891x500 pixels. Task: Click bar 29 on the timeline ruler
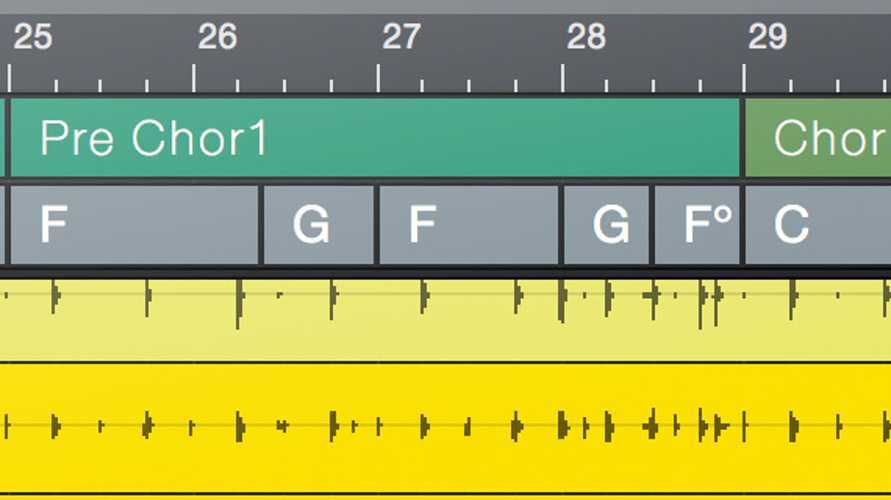768,37
